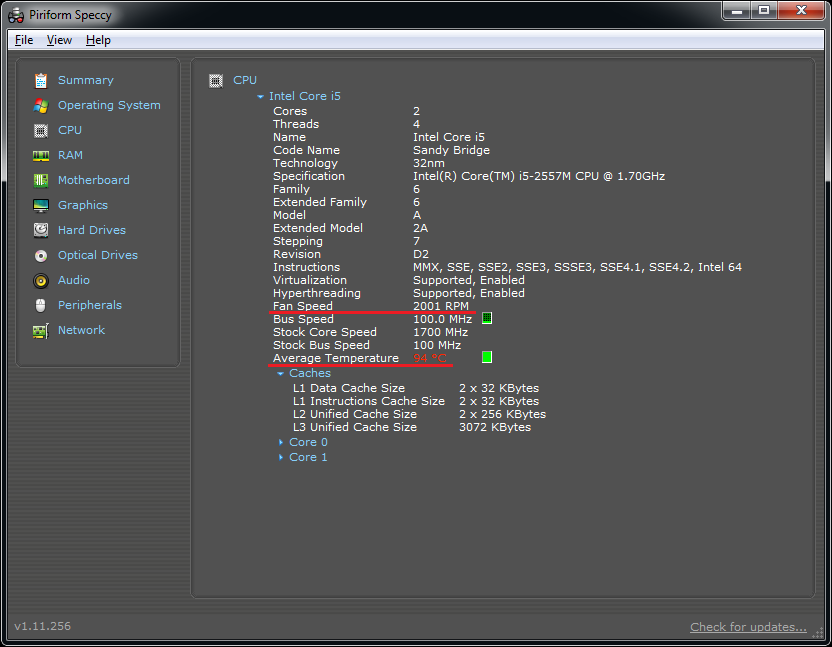Click the Network card icon
Screen dimensions: 832x647
(41, 331)
